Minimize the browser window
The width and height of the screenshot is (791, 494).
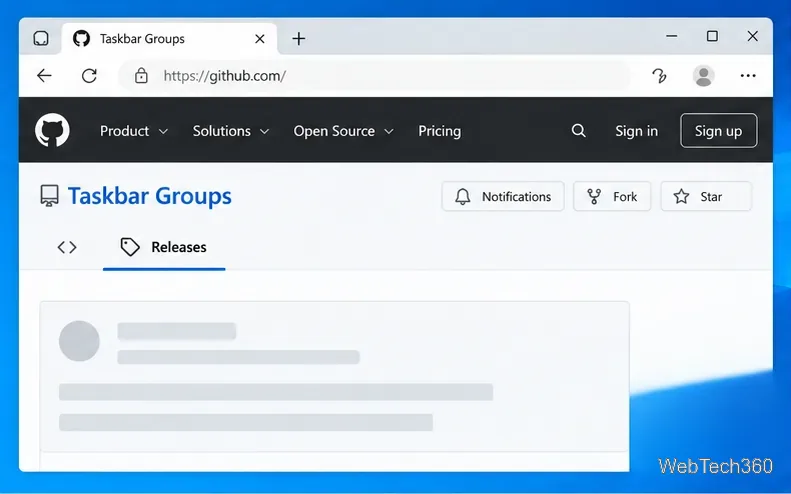tap(671, 36)
